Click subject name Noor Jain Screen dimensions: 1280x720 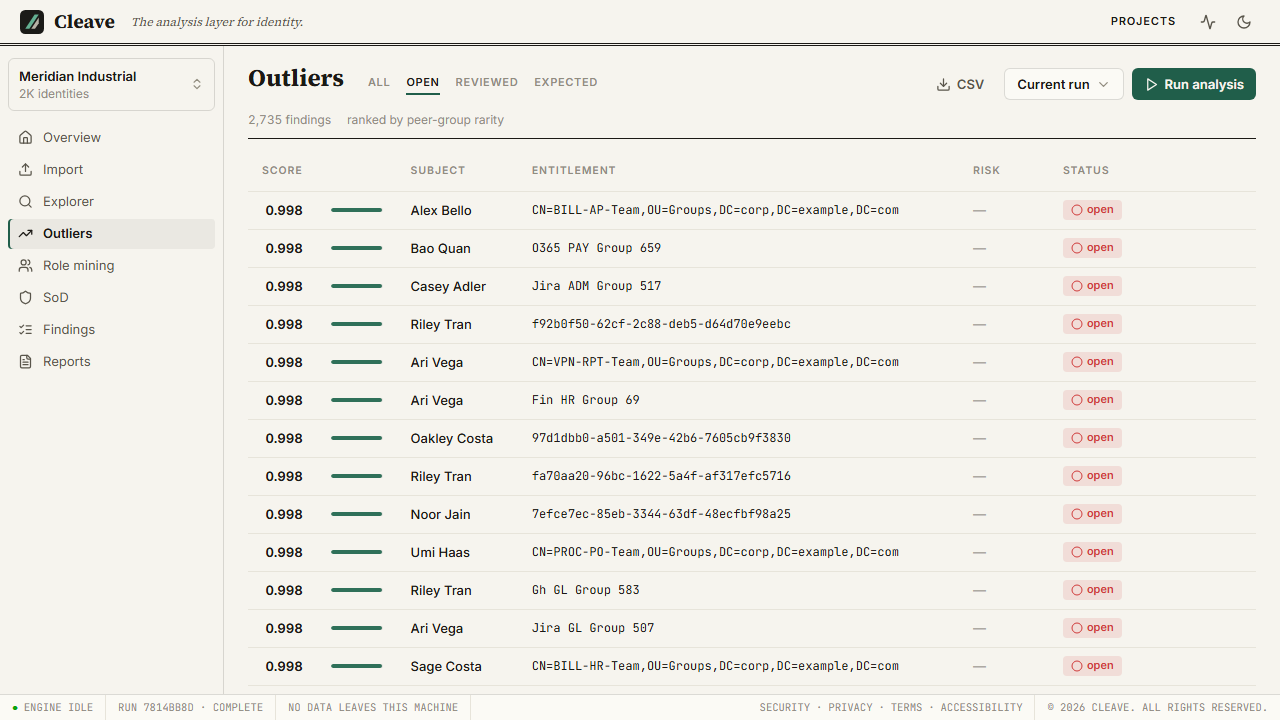440,514
